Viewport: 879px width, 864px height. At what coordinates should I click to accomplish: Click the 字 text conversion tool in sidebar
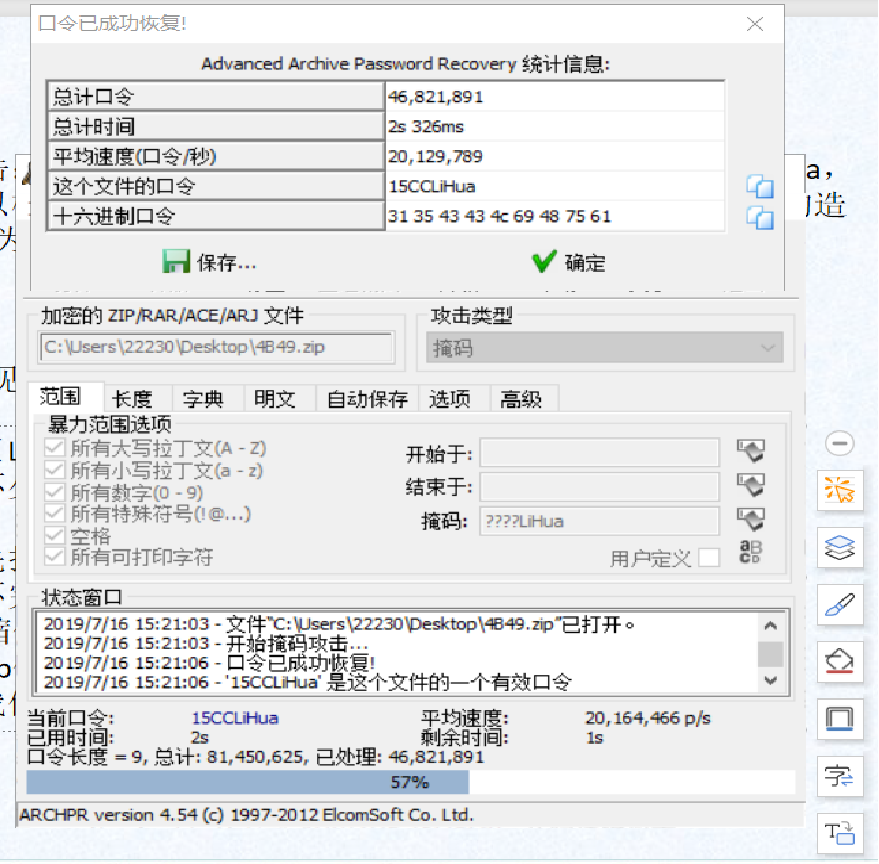click(x=839, y=777)
